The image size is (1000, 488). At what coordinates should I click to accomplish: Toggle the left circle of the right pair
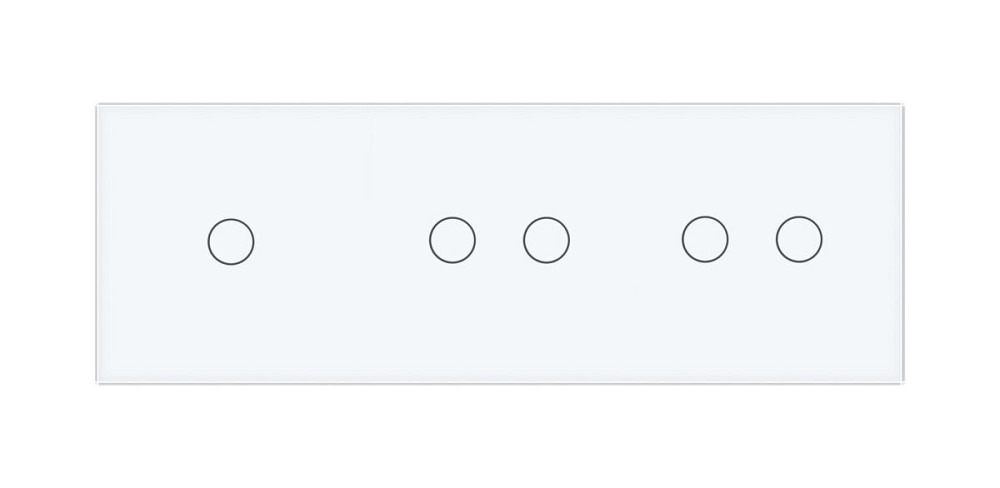(705, 241)
